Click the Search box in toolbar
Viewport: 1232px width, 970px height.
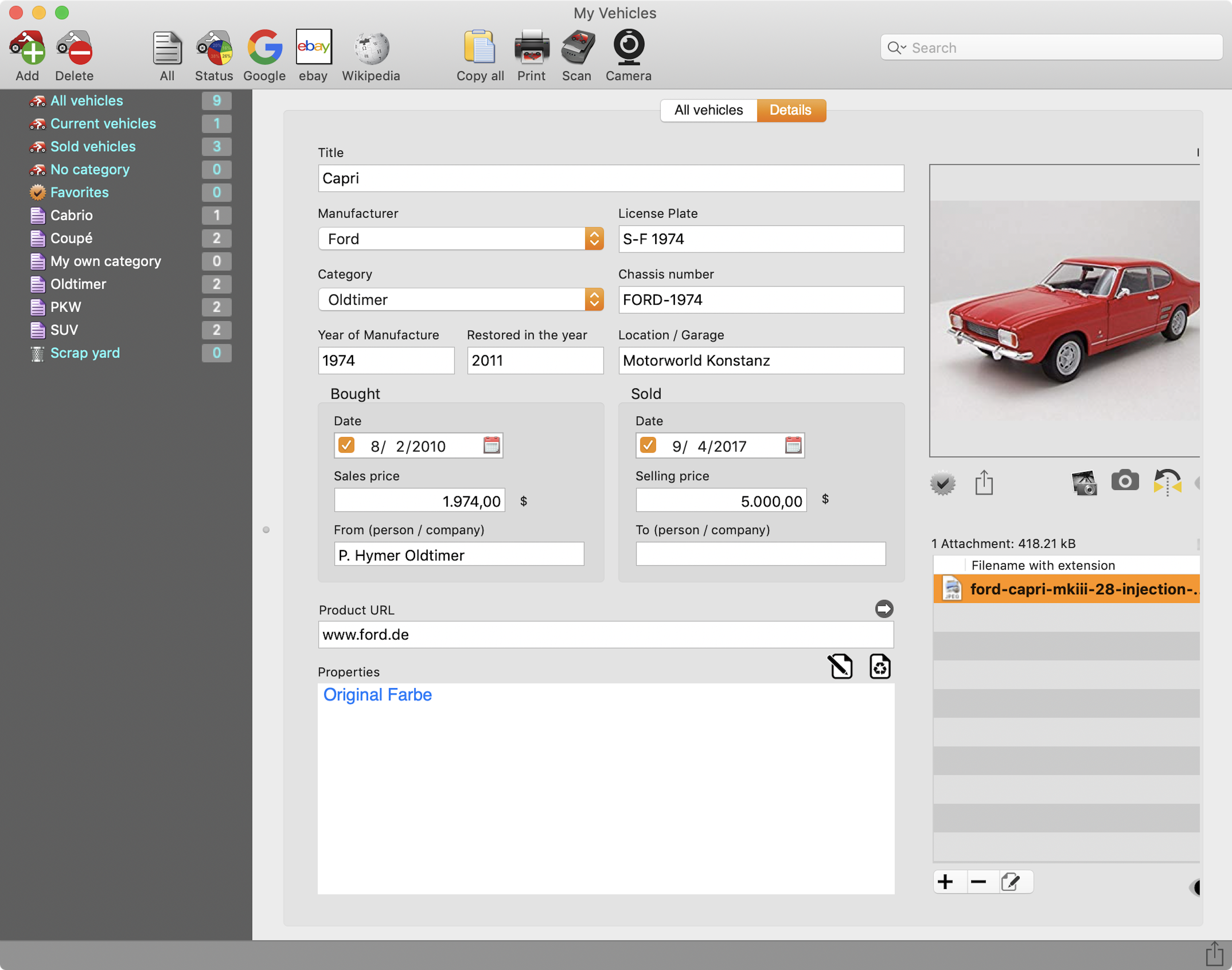click(x=1052, y=48)
